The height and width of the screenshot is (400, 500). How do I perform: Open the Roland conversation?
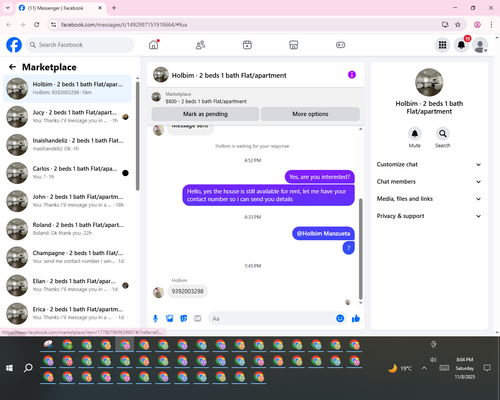68,229
